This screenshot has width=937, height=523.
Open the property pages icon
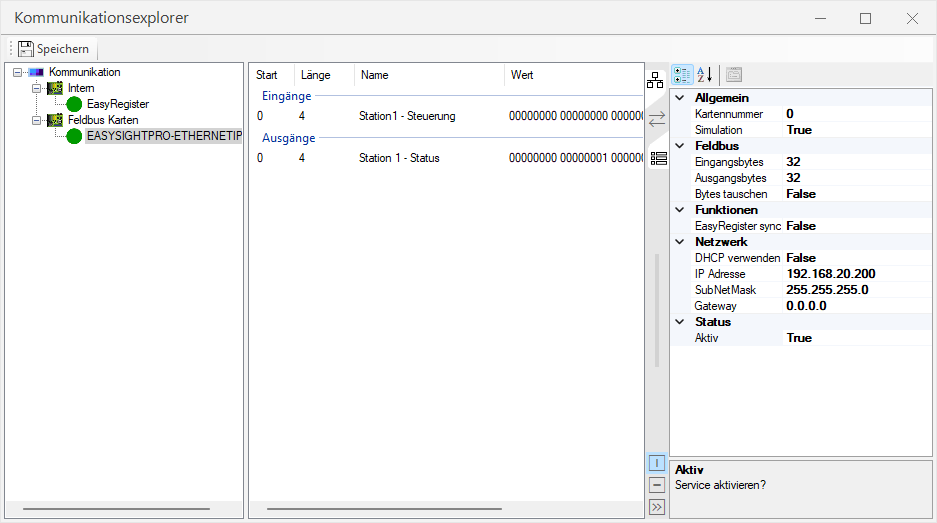click(733, 75)
